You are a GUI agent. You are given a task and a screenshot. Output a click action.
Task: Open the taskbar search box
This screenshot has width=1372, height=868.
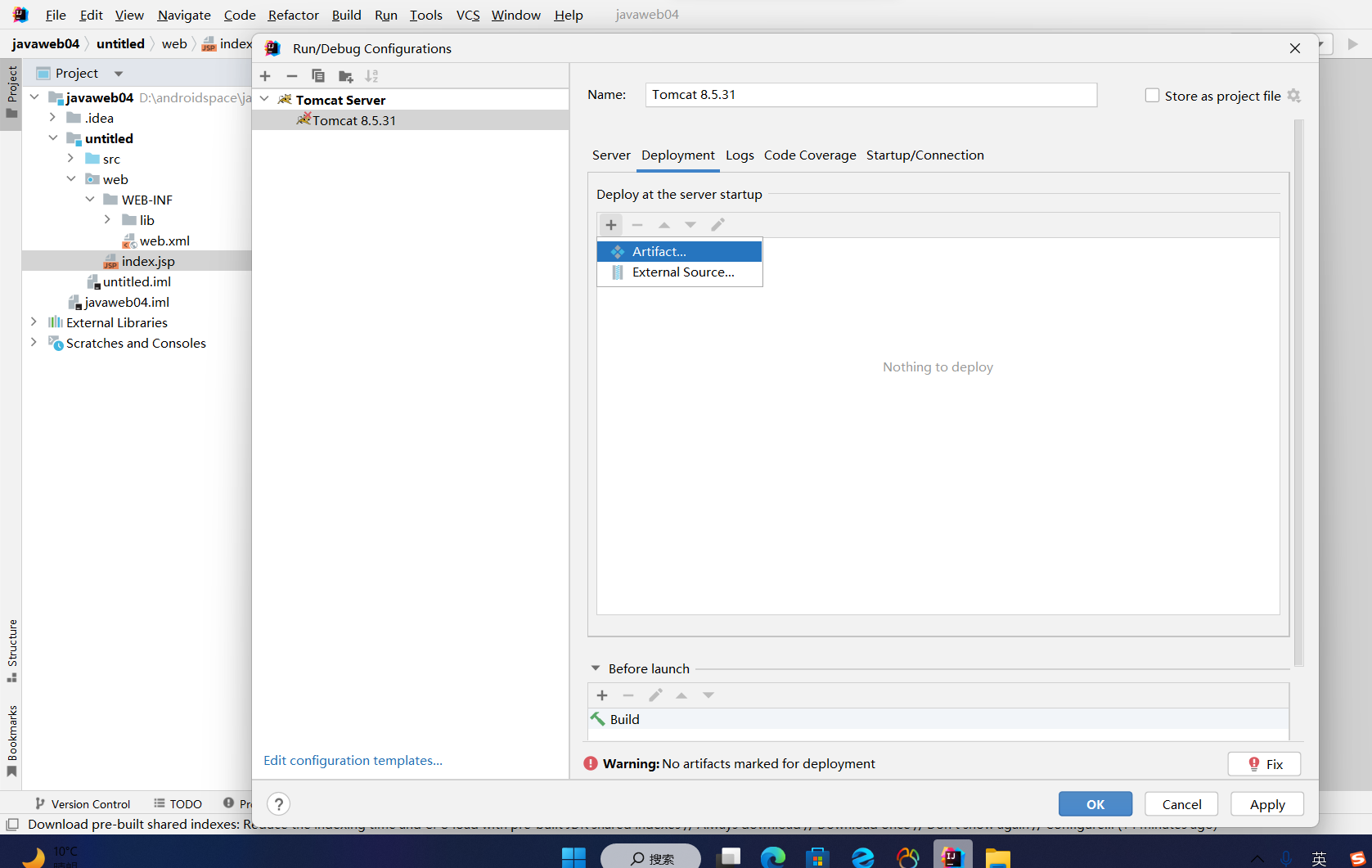pos(651,857)
